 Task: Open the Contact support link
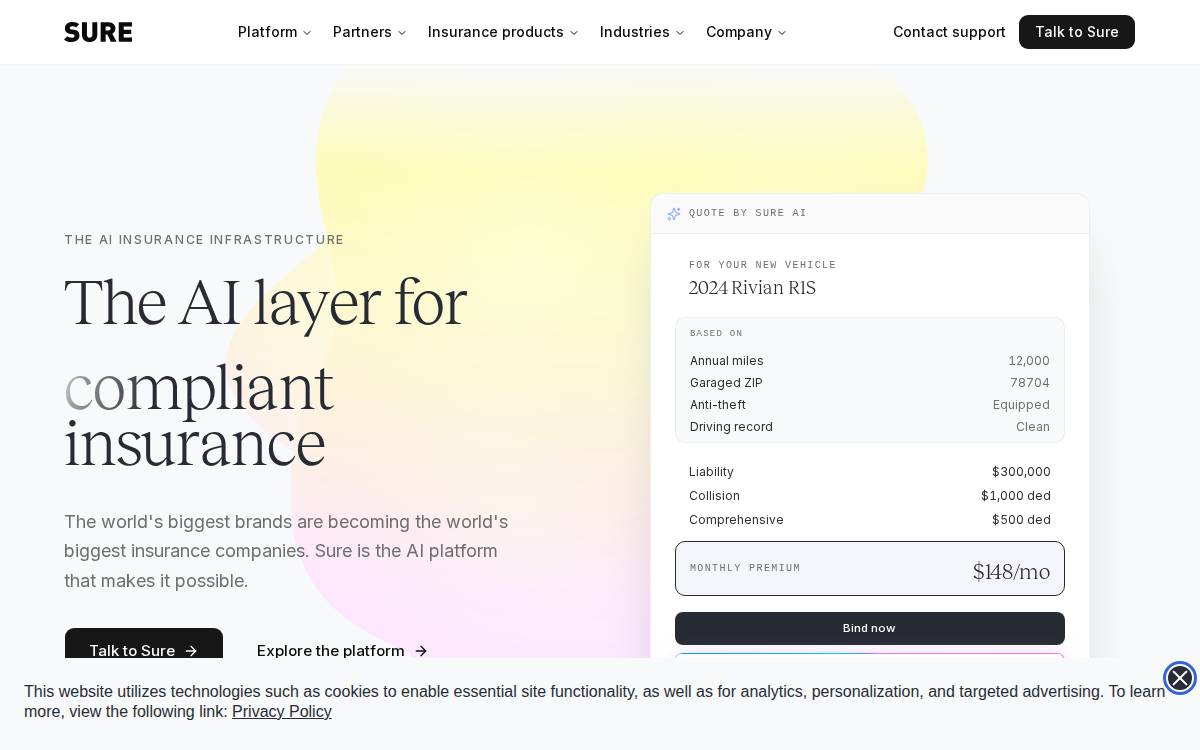(949, 32)
